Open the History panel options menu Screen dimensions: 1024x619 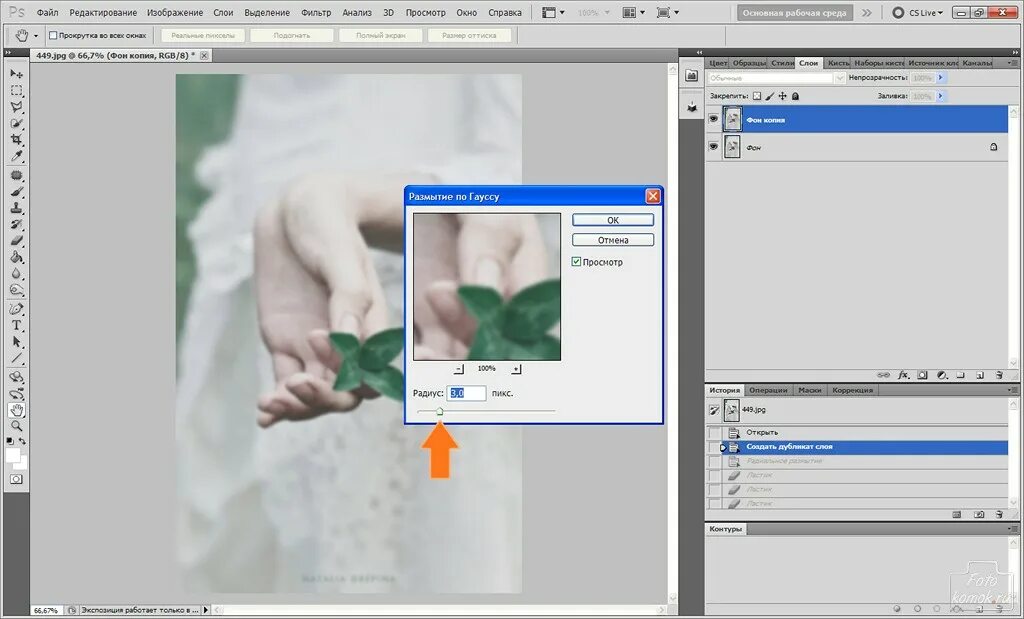click(1013, 390)
